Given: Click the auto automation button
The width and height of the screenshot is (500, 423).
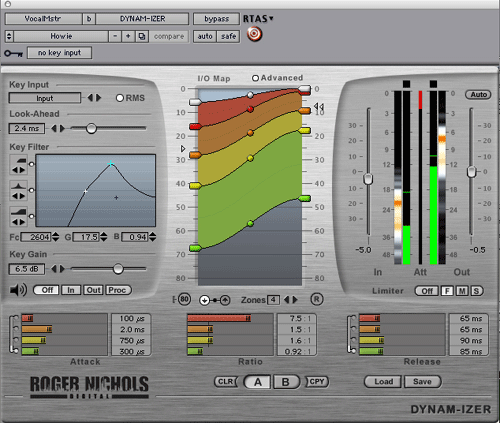Looking at the screenshot, I should point(205,36).
